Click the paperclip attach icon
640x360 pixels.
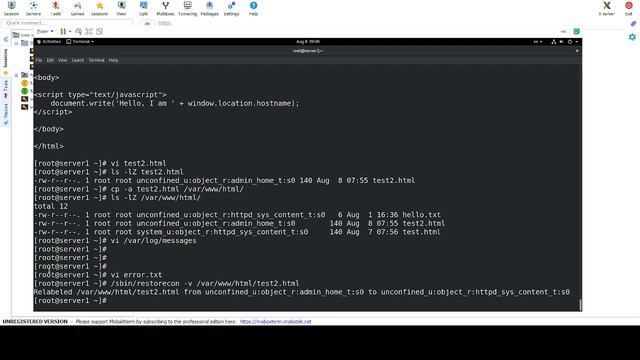point(633,24)
